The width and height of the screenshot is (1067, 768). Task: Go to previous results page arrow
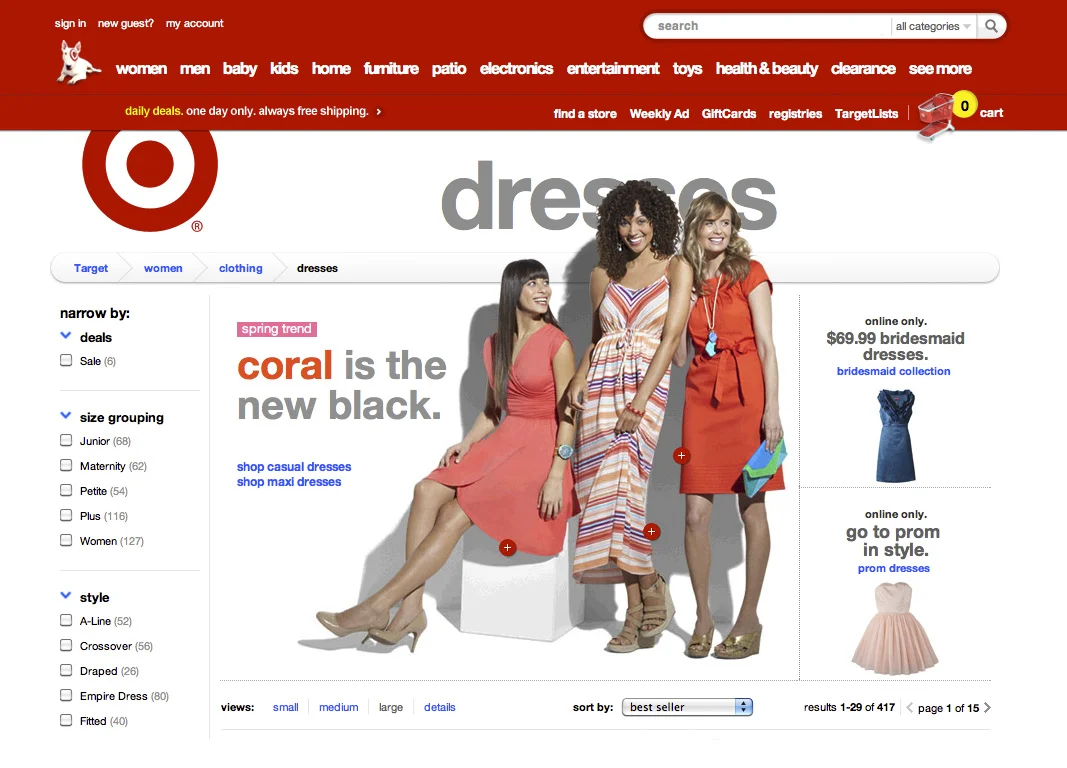pos(909,707)
